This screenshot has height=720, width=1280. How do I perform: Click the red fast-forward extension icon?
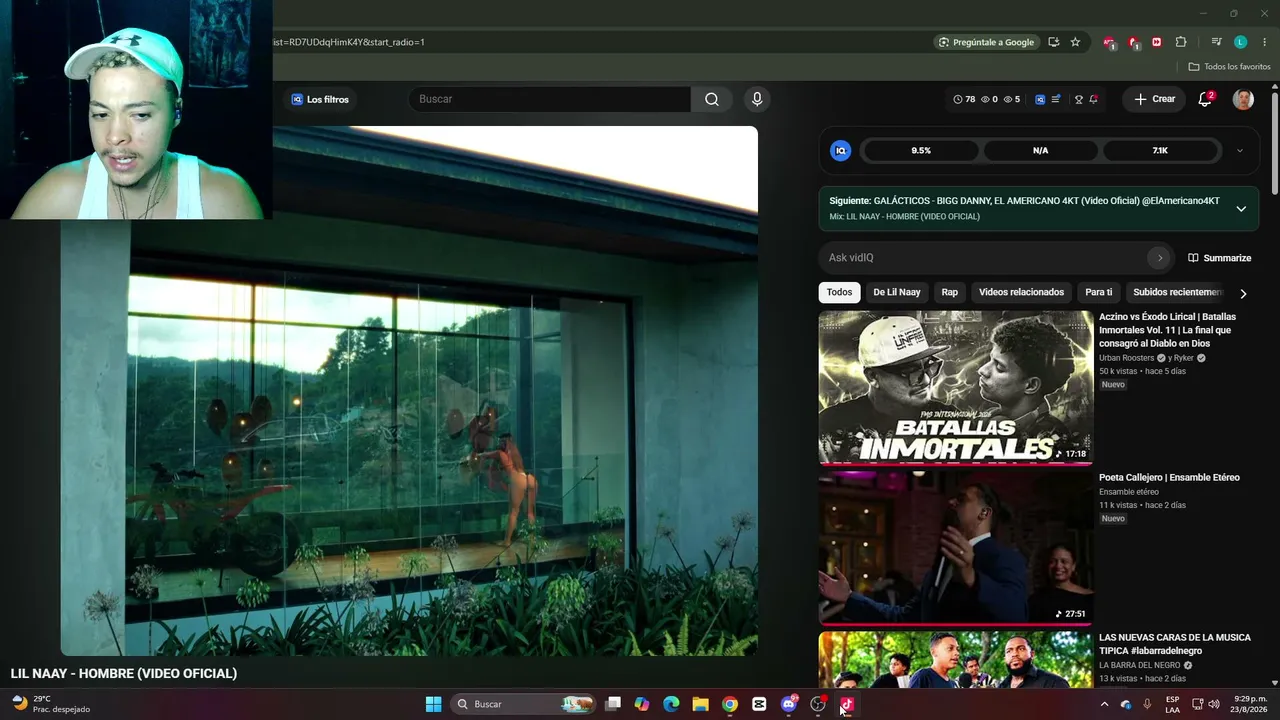tap(1157, 42)
